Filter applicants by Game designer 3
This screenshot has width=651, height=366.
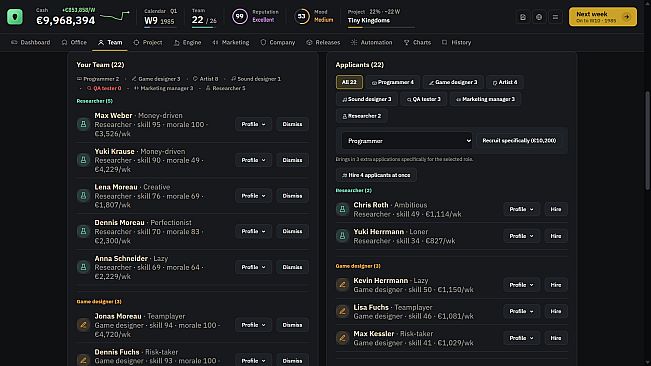[453, 82]
